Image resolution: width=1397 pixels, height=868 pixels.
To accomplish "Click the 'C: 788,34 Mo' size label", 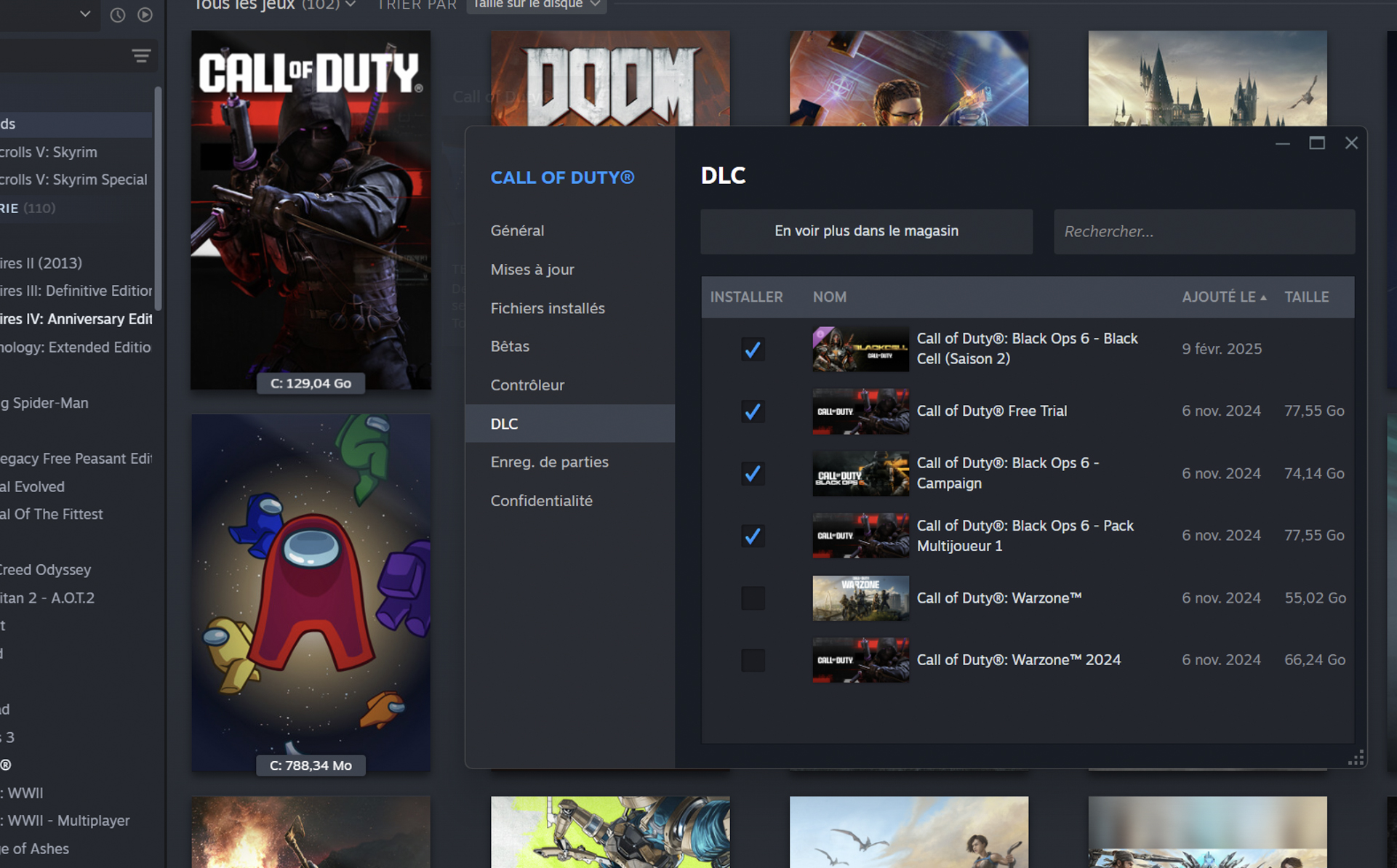I will coord(311,765).
